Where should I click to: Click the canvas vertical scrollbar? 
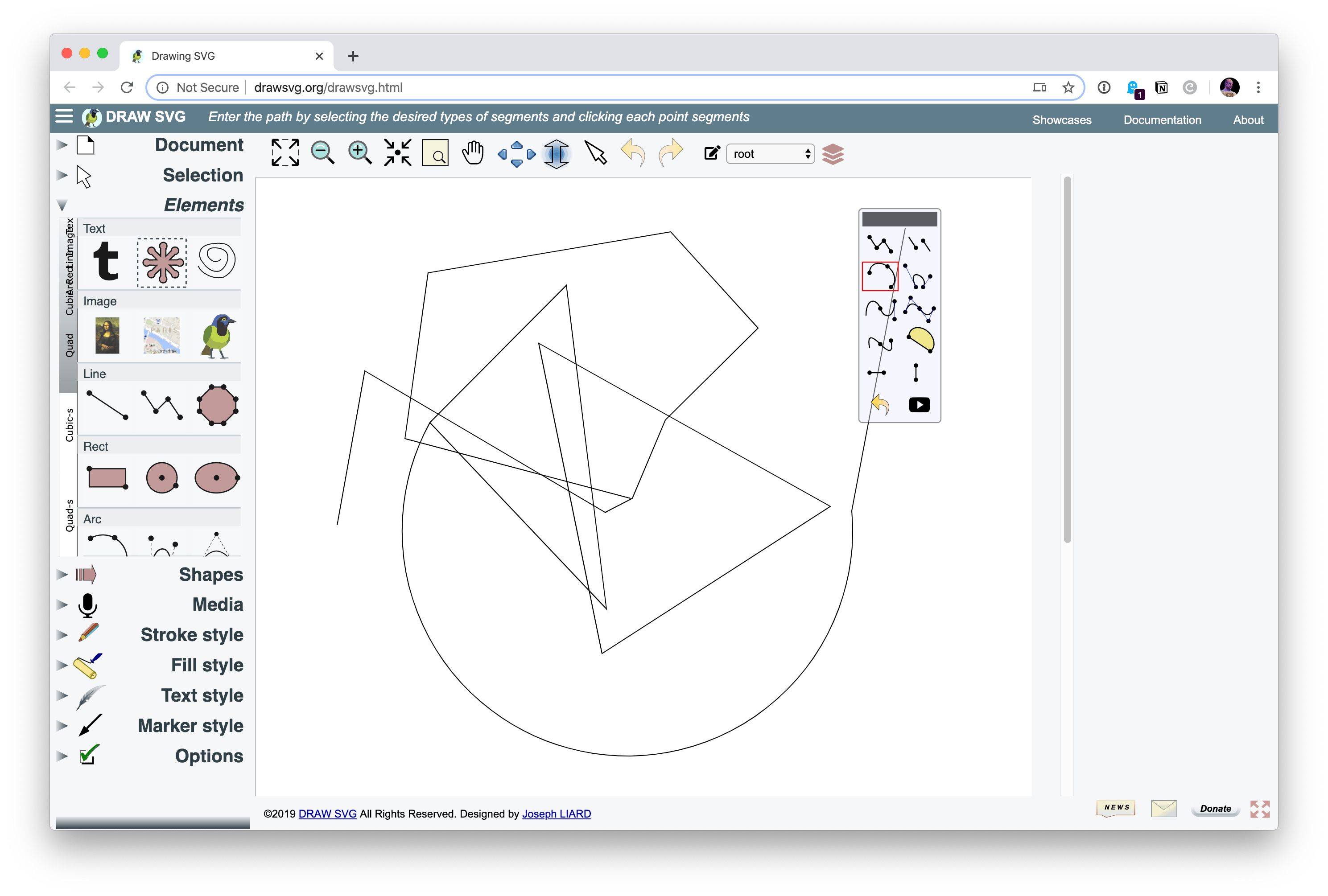[1067, 360]
